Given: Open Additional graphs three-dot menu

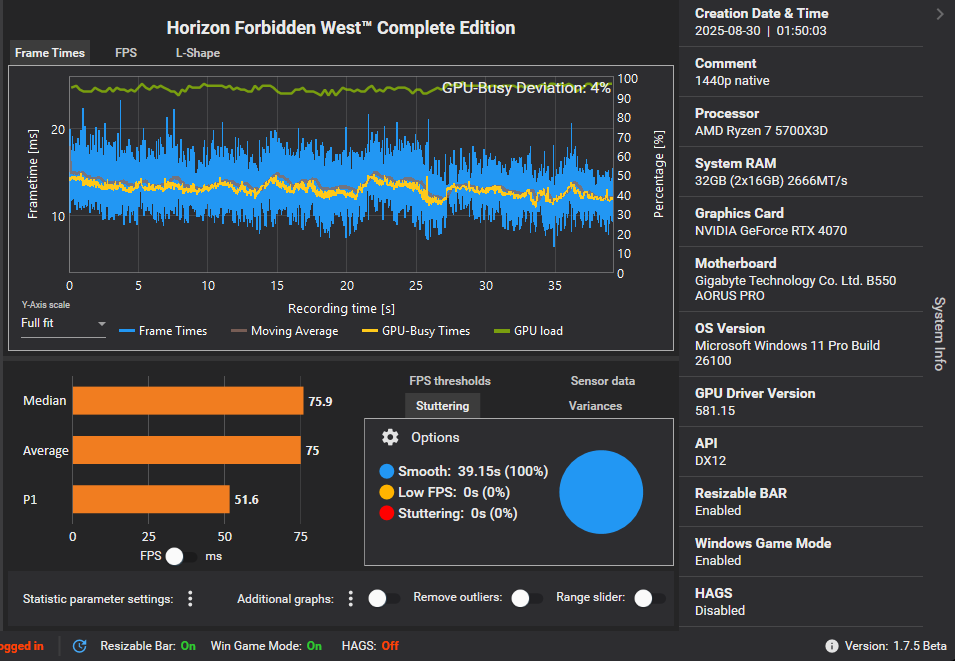Looking at the screenshot, I should tap(350, 599).
